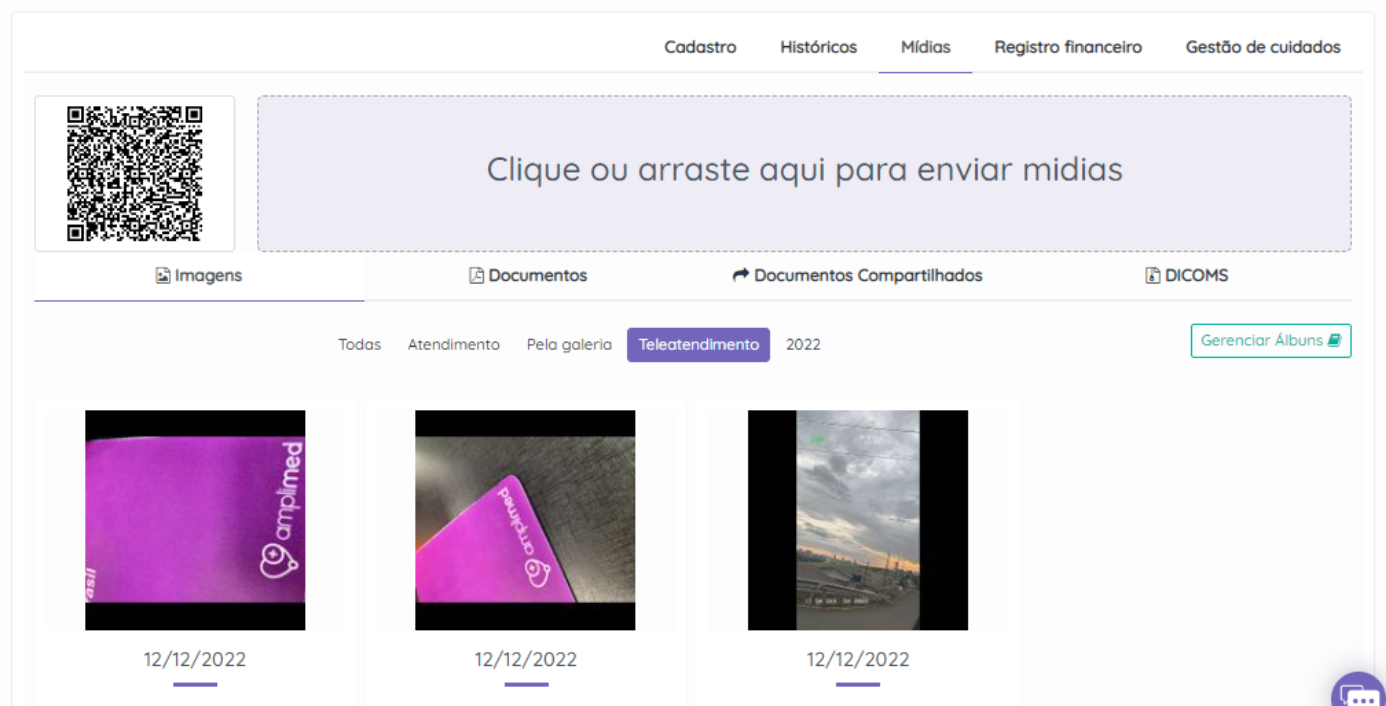Open the first purple amplimed card thumbnail

point(195,520)
